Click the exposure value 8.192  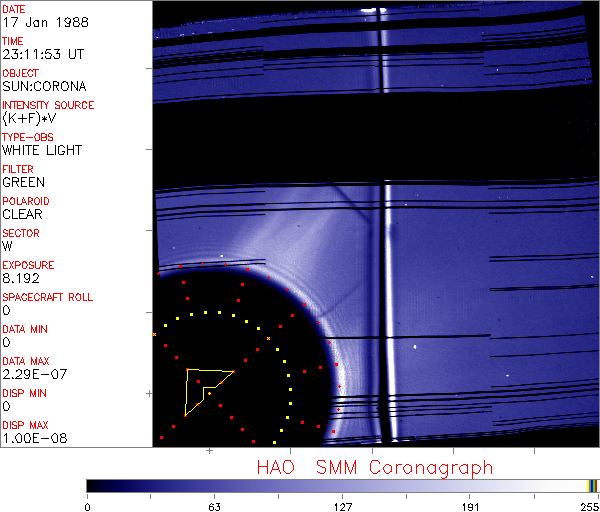click(21, 278)
